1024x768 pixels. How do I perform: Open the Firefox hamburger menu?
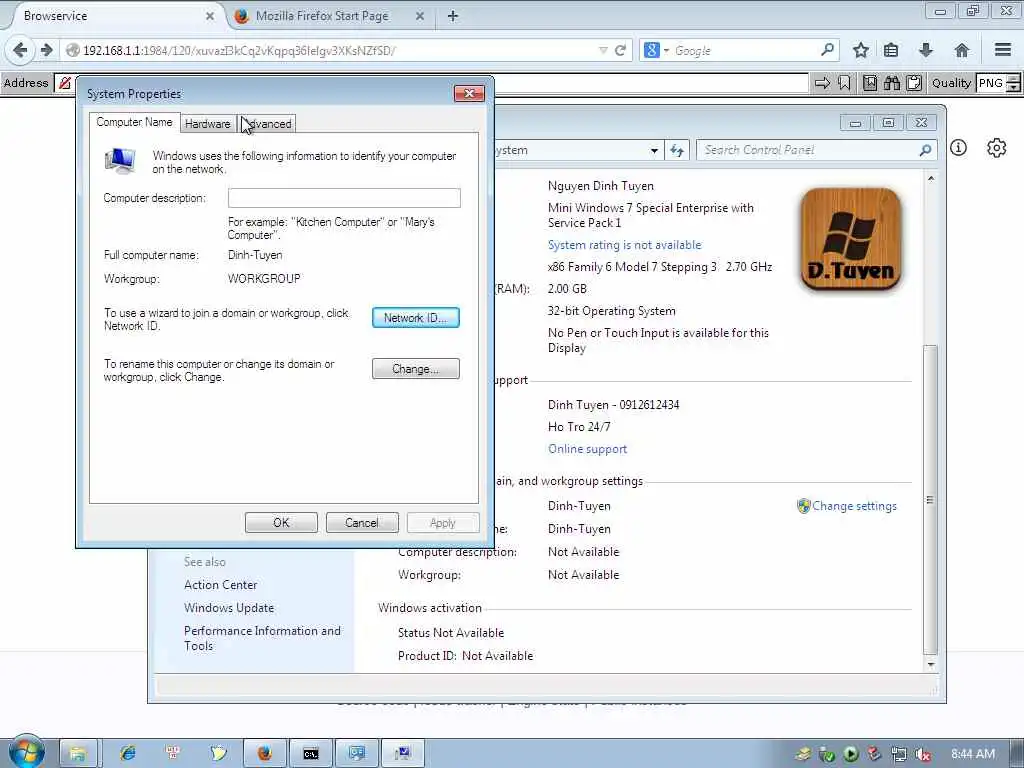(1003, 50)
